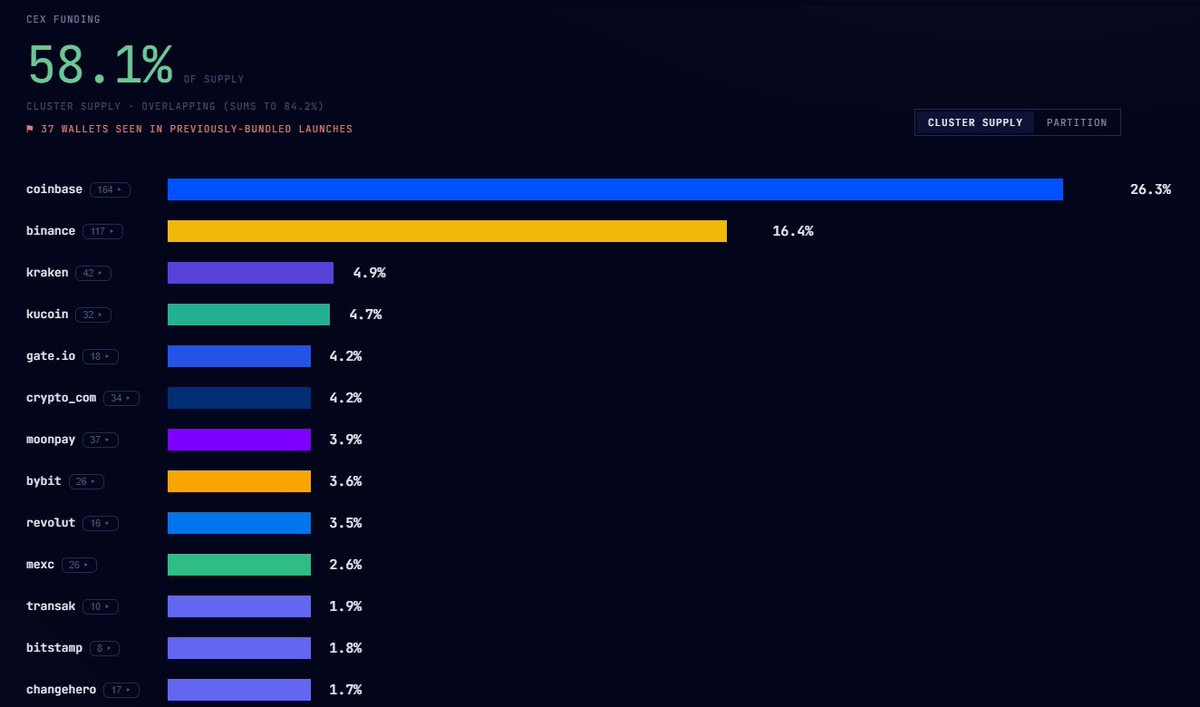
Task: Click the 4.7% value for kucoin
Action: [365, 314]
